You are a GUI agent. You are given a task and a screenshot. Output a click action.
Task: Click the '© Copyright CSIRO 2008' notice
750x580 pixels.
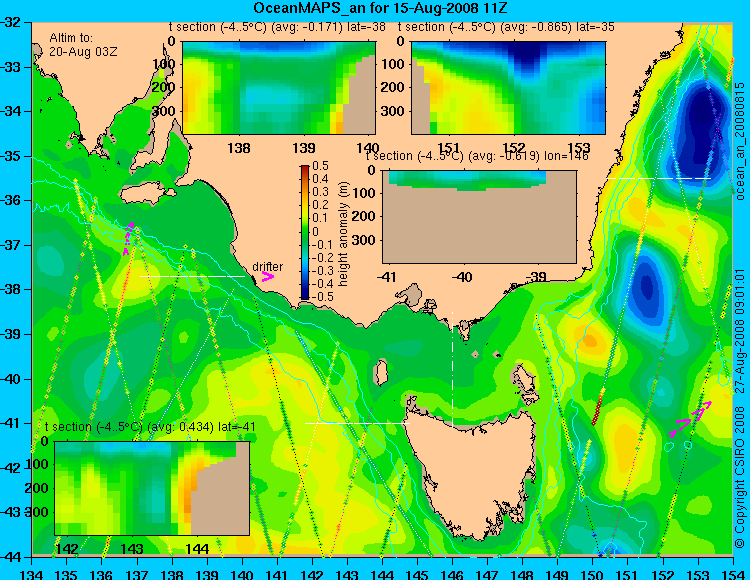[740, 475]
